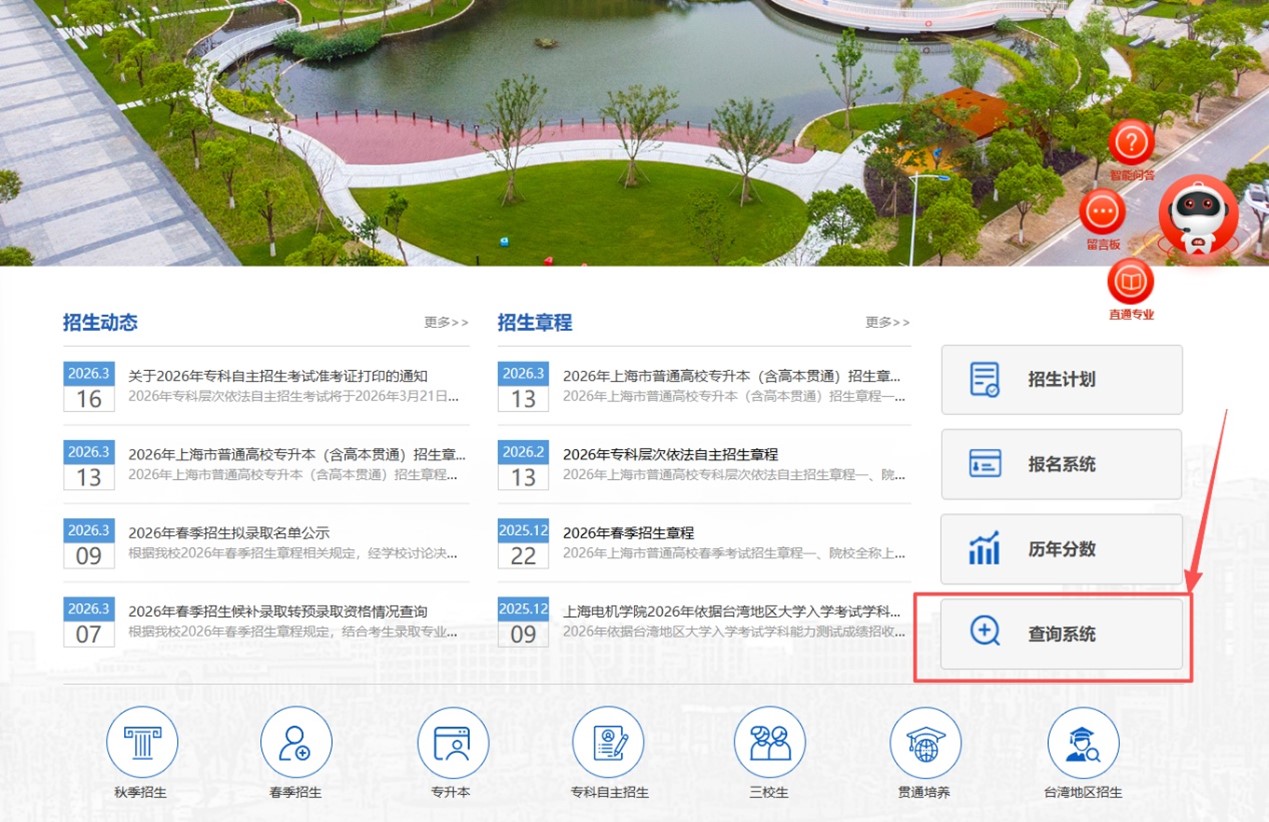
Task: Open the 三校生 circular icon
Action: click(x=767, y=742)
